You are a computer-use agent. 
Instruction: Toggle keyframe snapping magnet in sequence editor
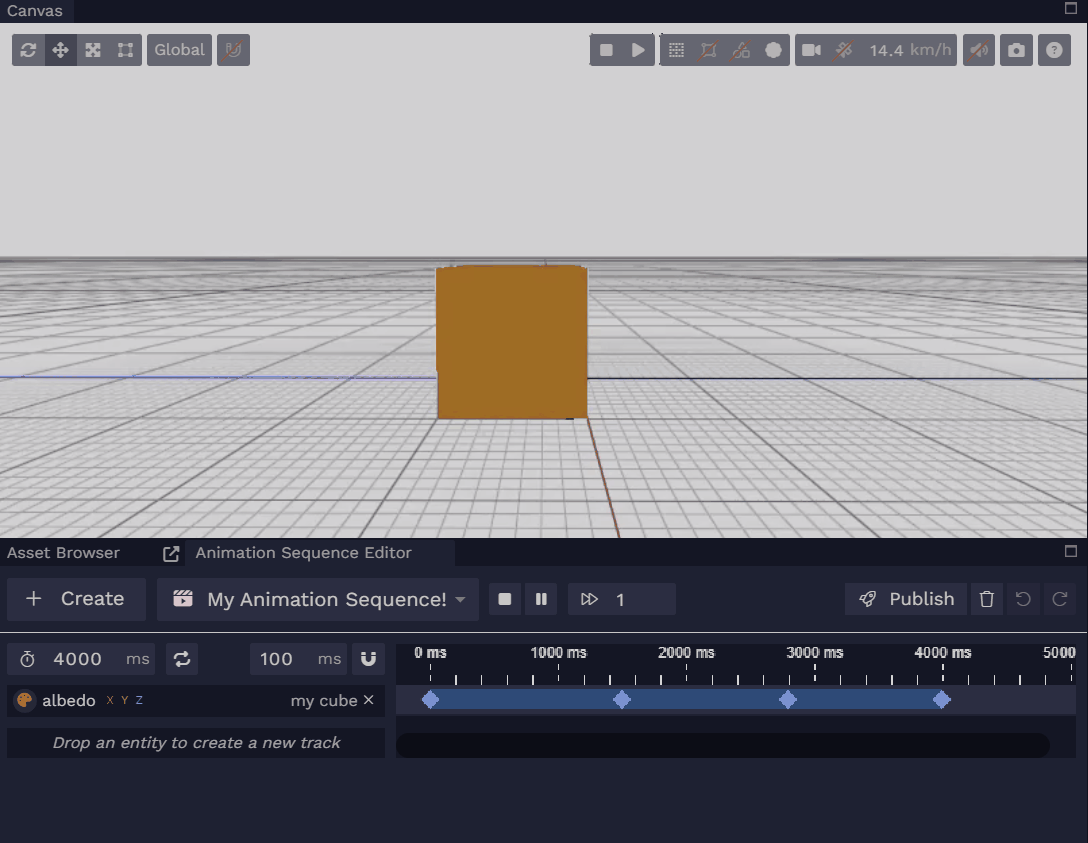(x=368, y=659)
